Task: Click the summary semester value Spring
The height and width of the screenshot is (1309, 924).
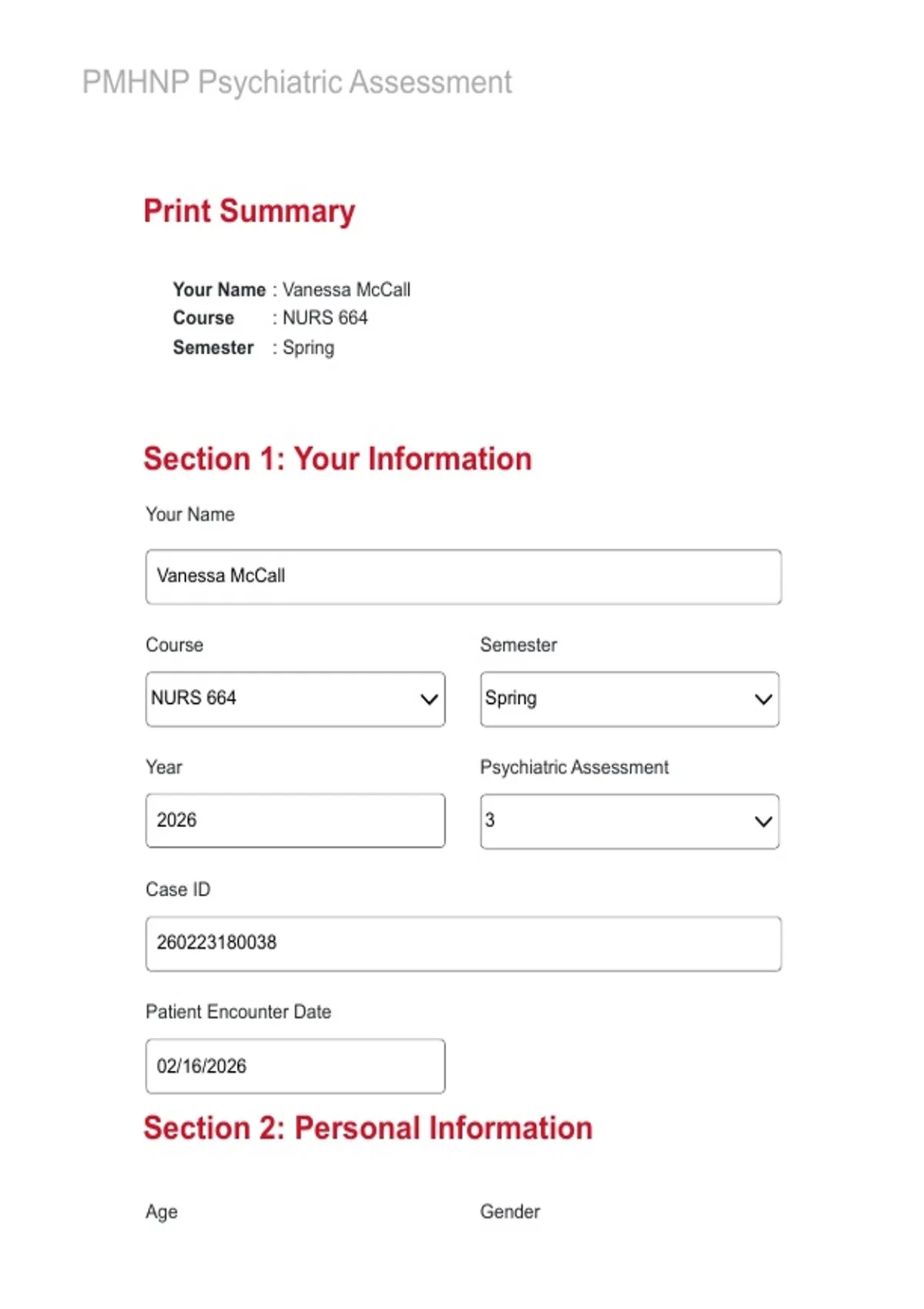Action: [x=308, y=348]
